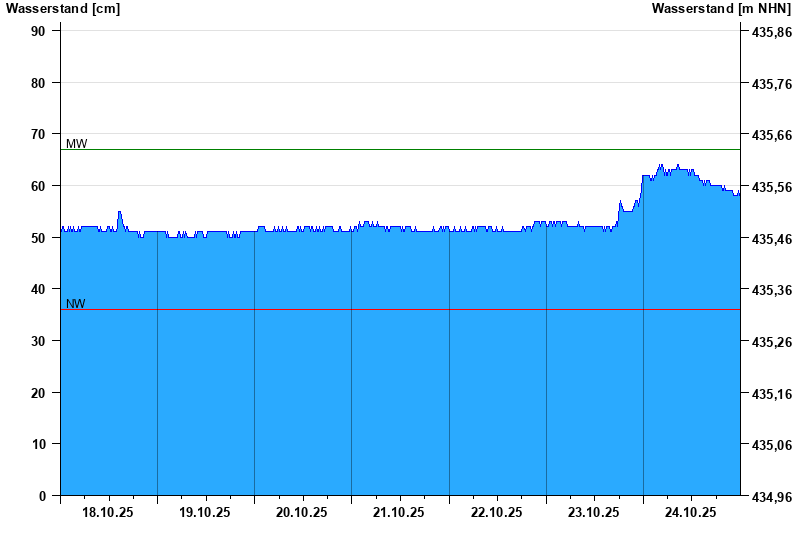Click the 19.10.25 date label

click(x=205, y=512)
